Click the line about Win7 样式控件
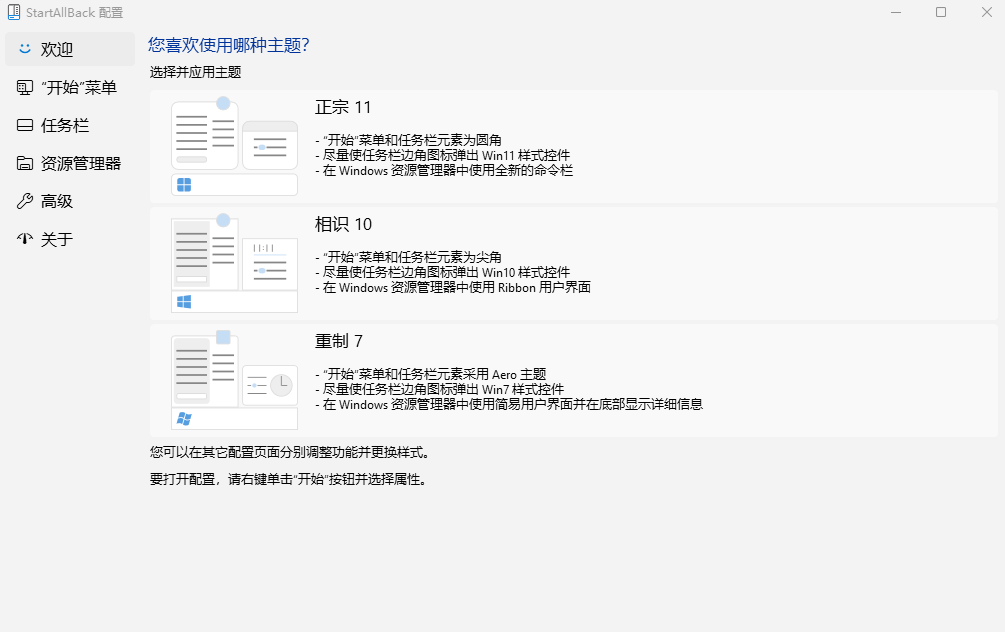This screenshot has width=1005, height=632. click(x=440, y=389)
